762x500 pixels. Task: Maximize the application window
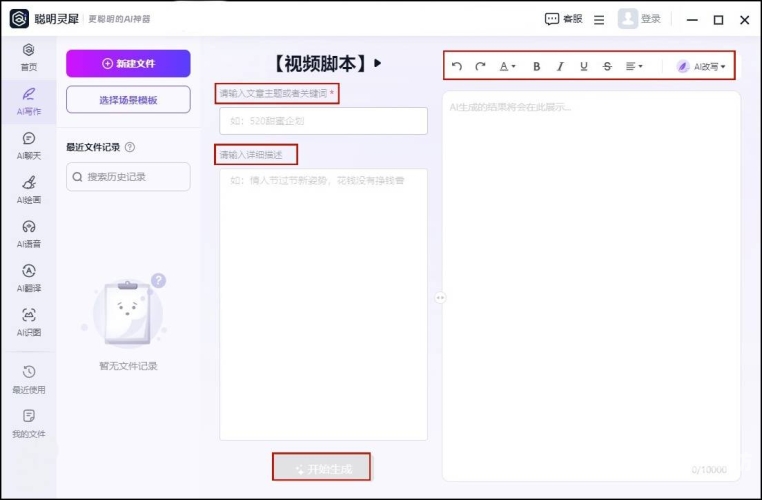718,19
